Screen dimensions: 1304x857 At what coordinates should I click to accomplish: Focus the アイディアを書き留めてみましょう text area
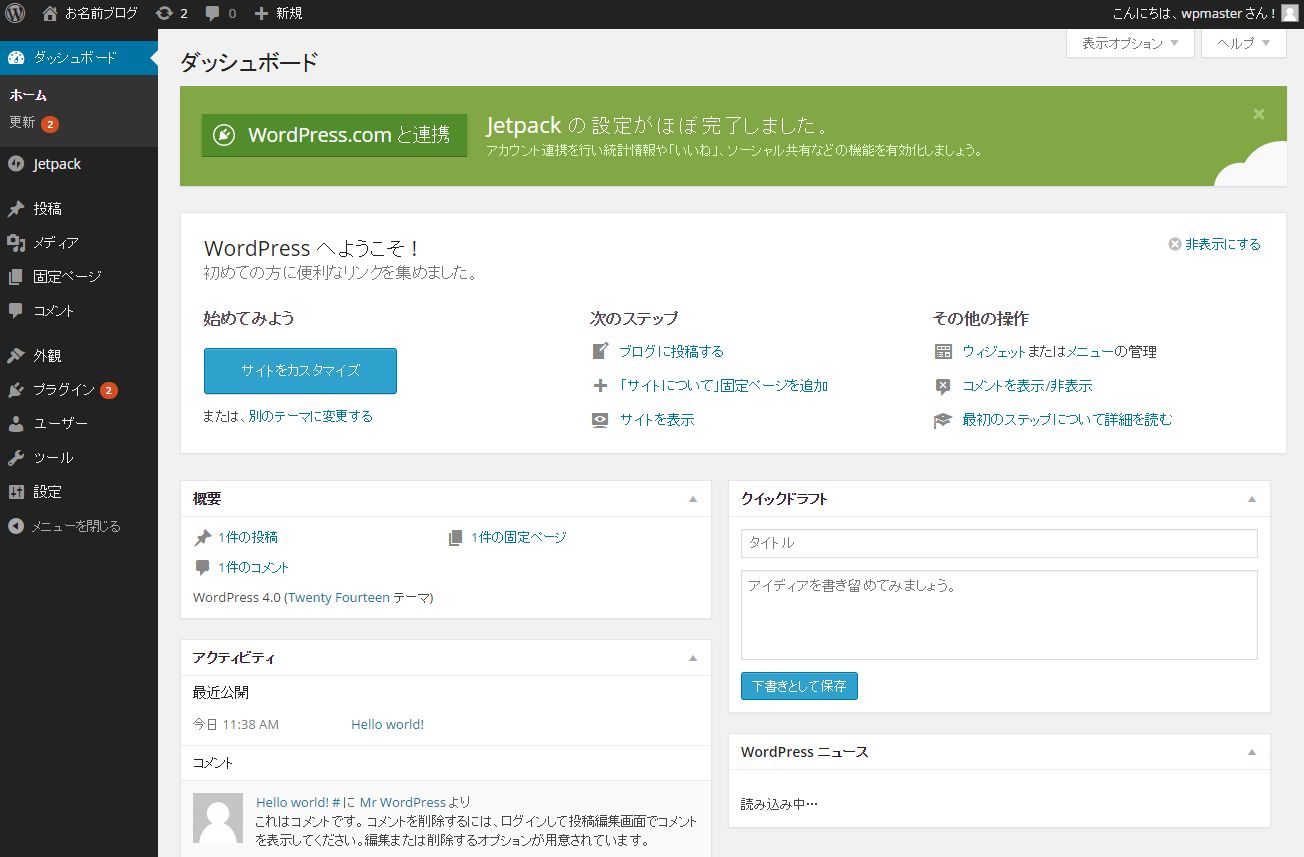click(x=999, y=615)
